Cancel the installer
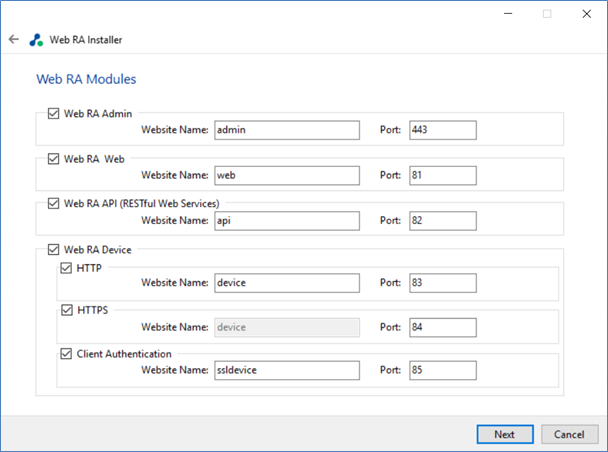608x452 pixels. (569, 434)
